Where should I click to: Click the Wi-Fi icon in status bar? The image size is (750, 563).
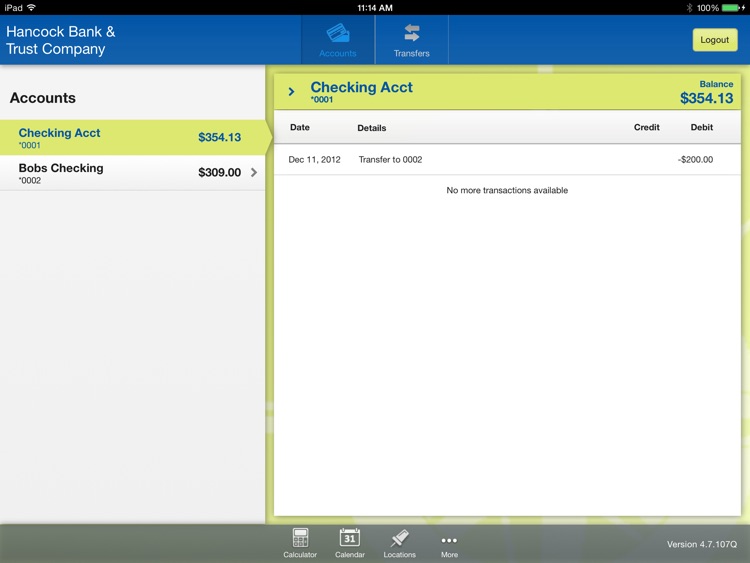pyautogui.click(x=32, y=7)
